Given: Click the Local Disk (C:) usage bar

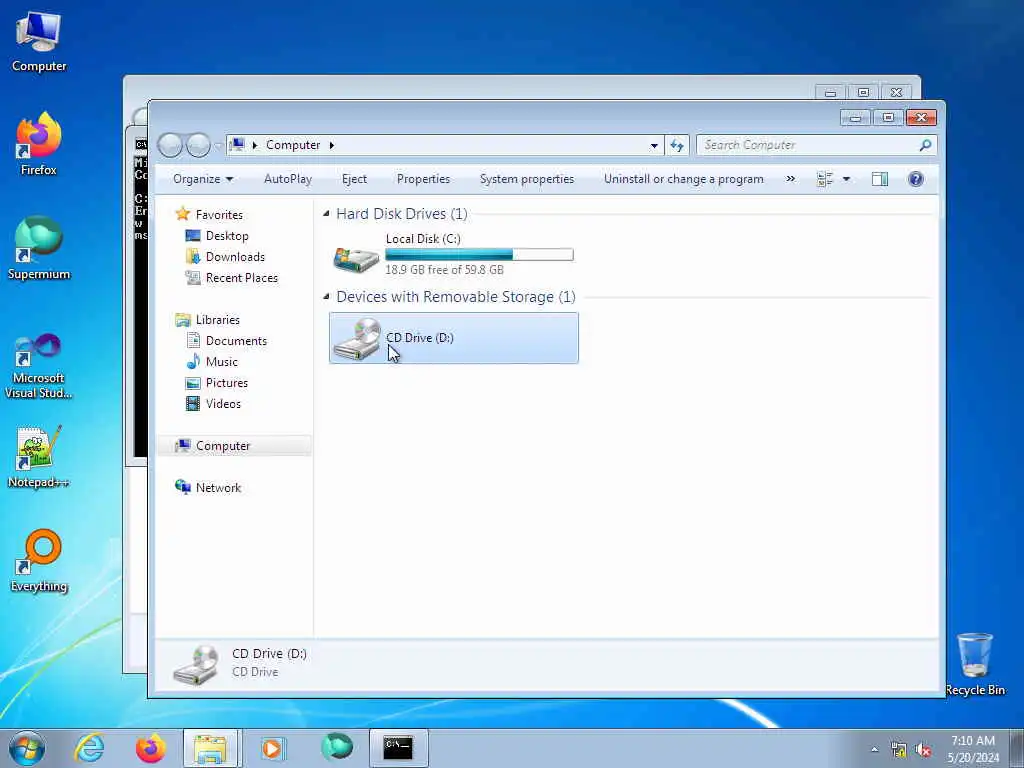Looking at the screenshot, I should (479, 255).
